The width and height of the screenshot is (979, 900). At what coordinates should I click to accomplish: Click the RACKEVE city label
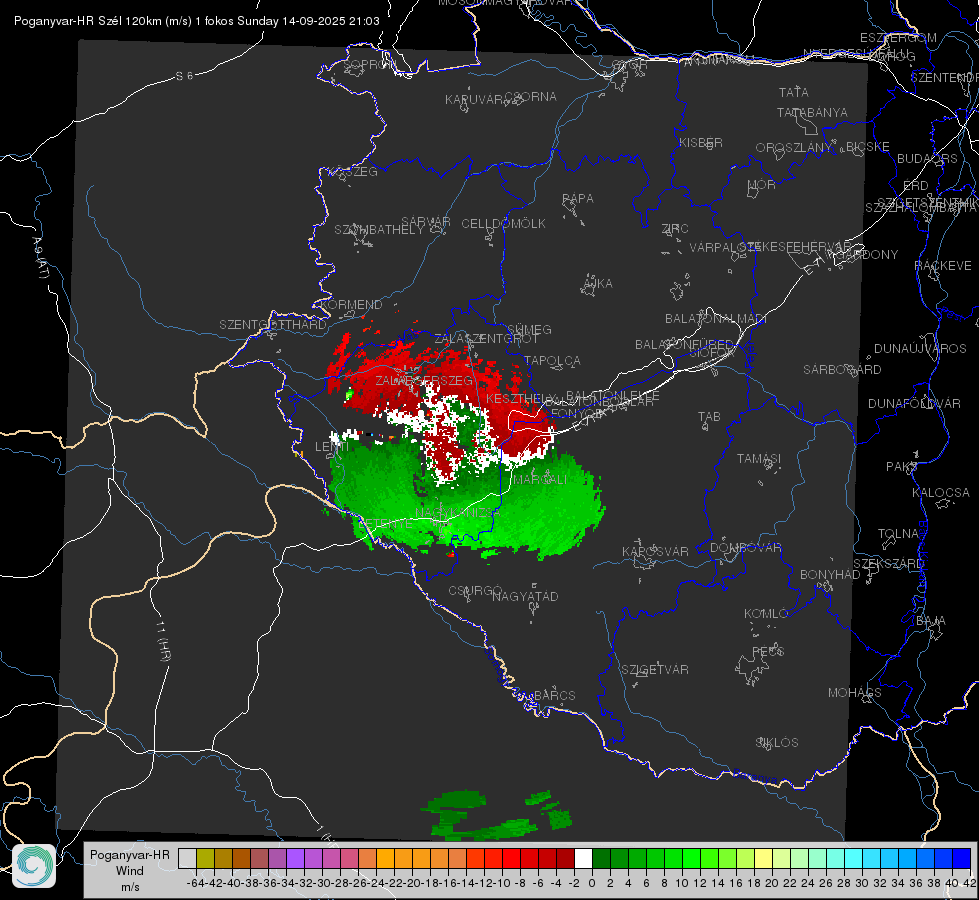point(943,265)
